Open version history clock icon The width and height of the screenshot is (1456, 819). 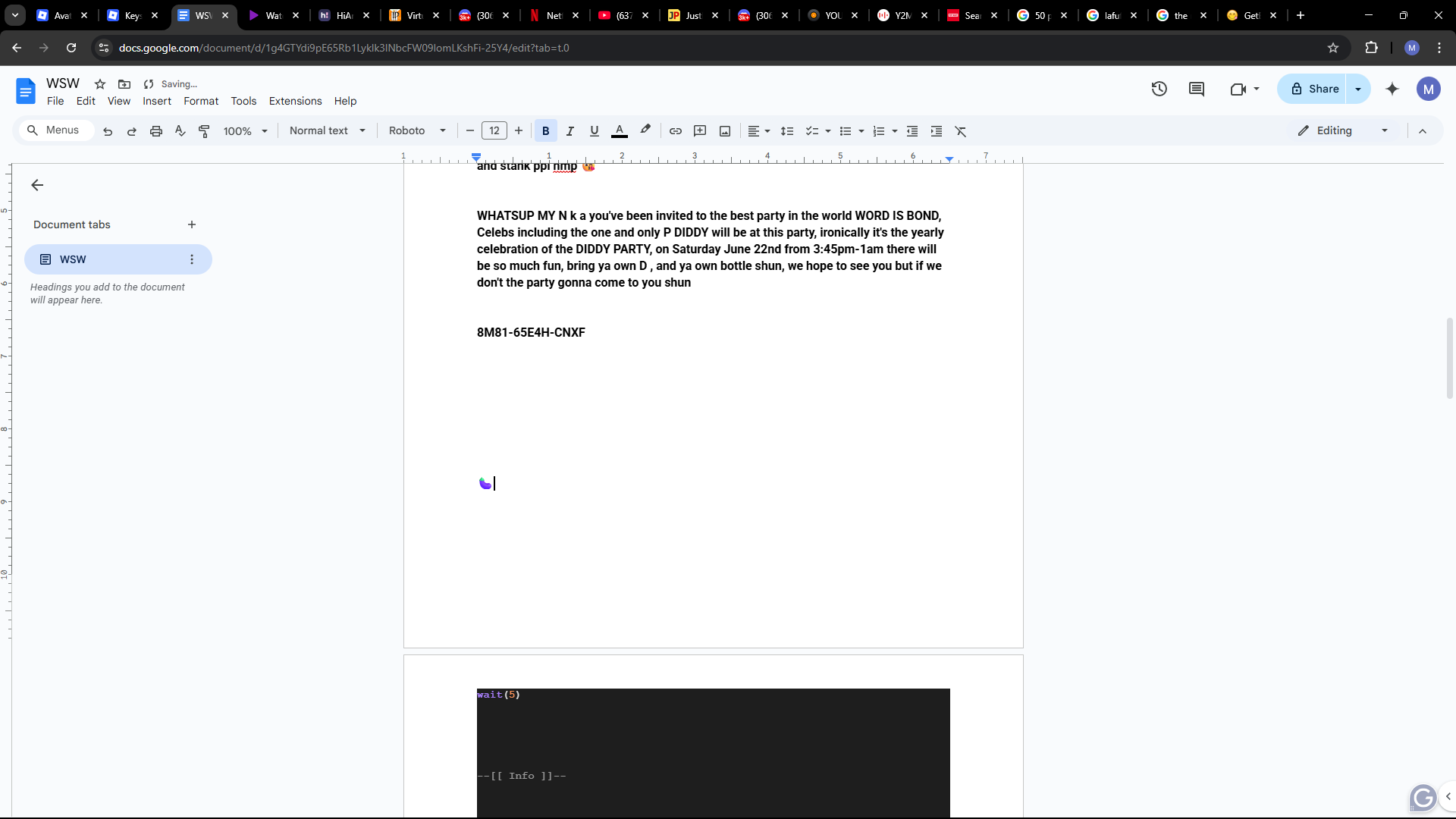(1159, 89)
